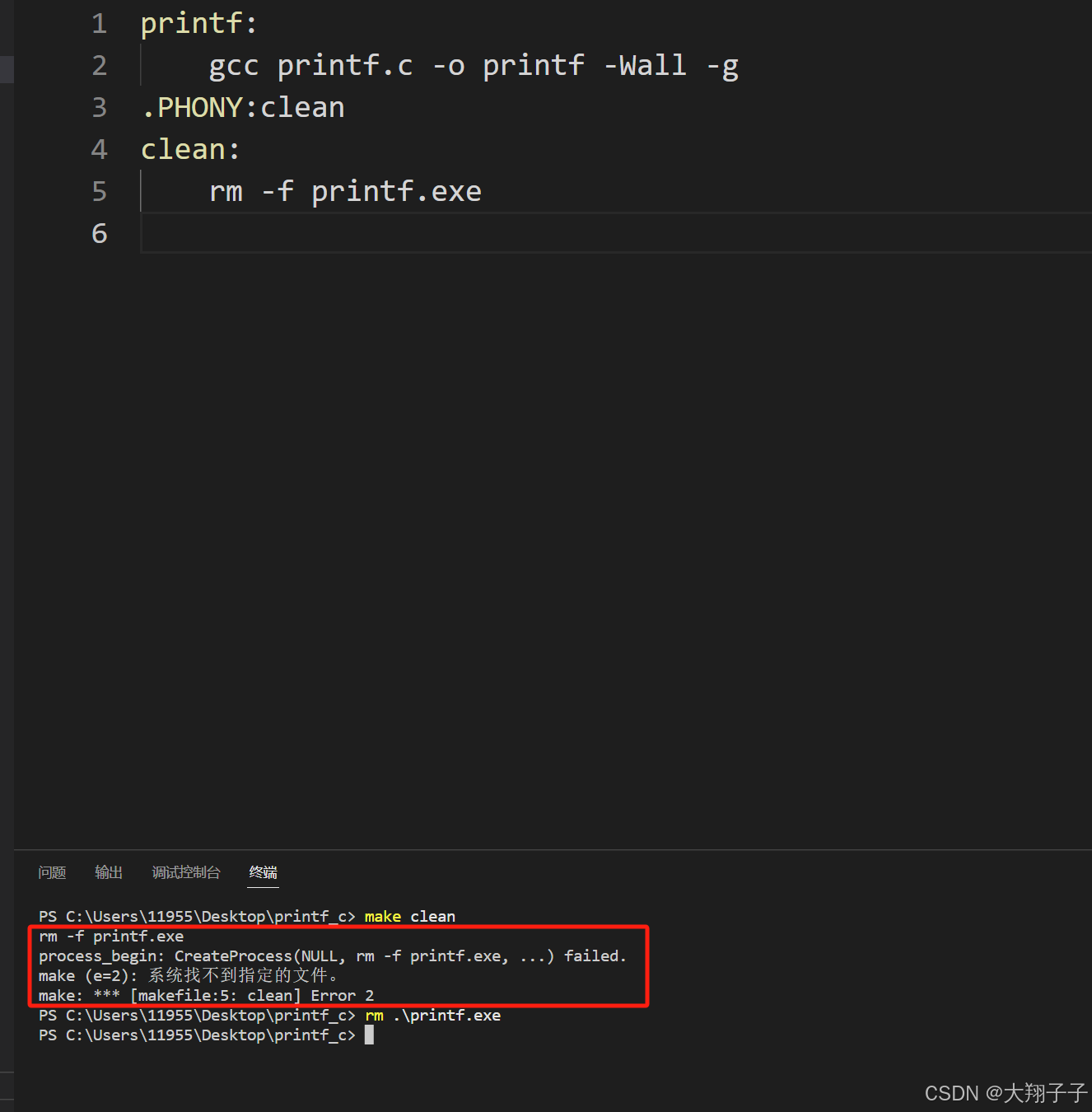Click the "rm .\printf.exe" command in terminal
The image size is (1092, 1112).
pos(432,1015)
